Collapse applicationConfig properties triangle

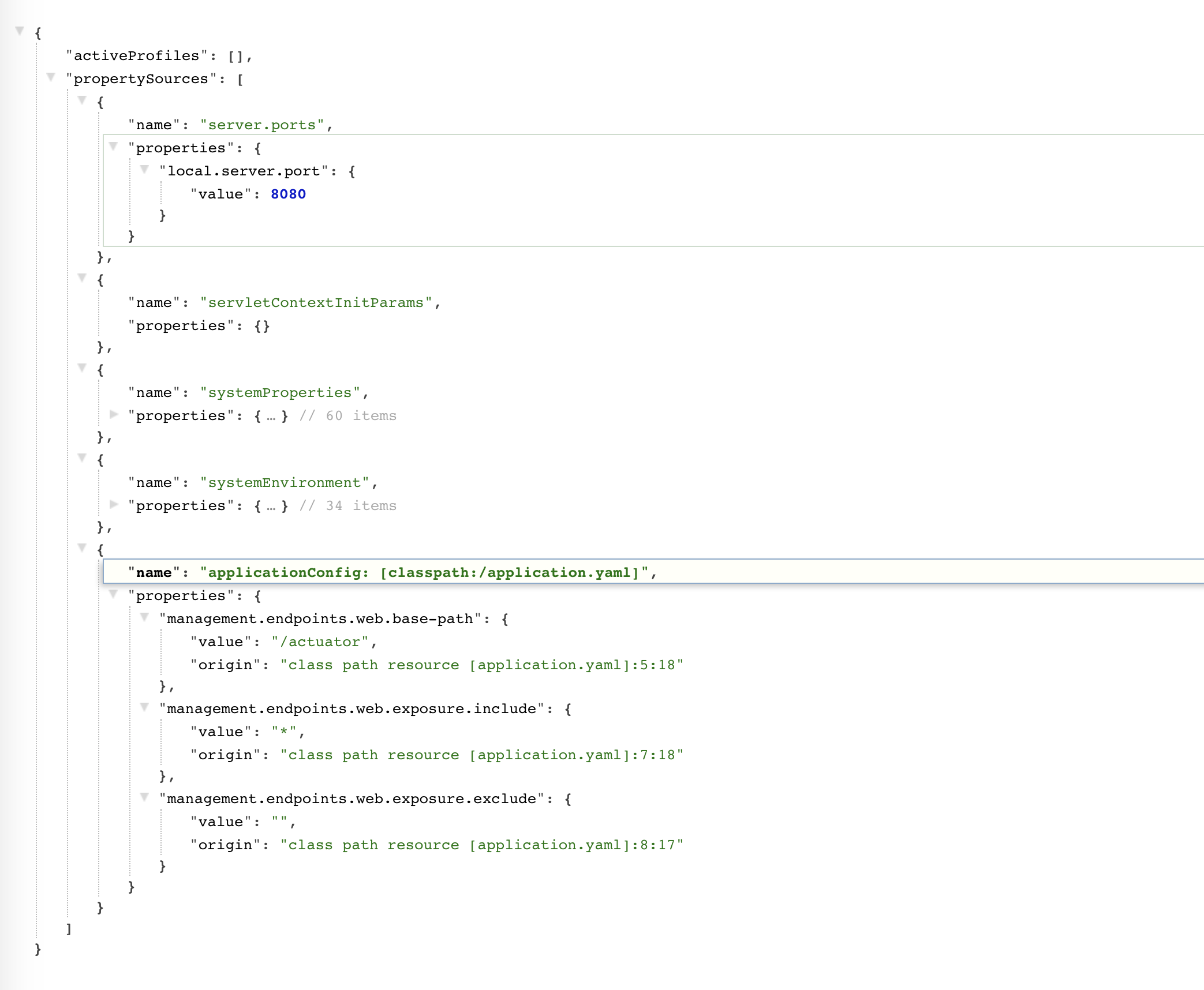[x=113, y=594]
